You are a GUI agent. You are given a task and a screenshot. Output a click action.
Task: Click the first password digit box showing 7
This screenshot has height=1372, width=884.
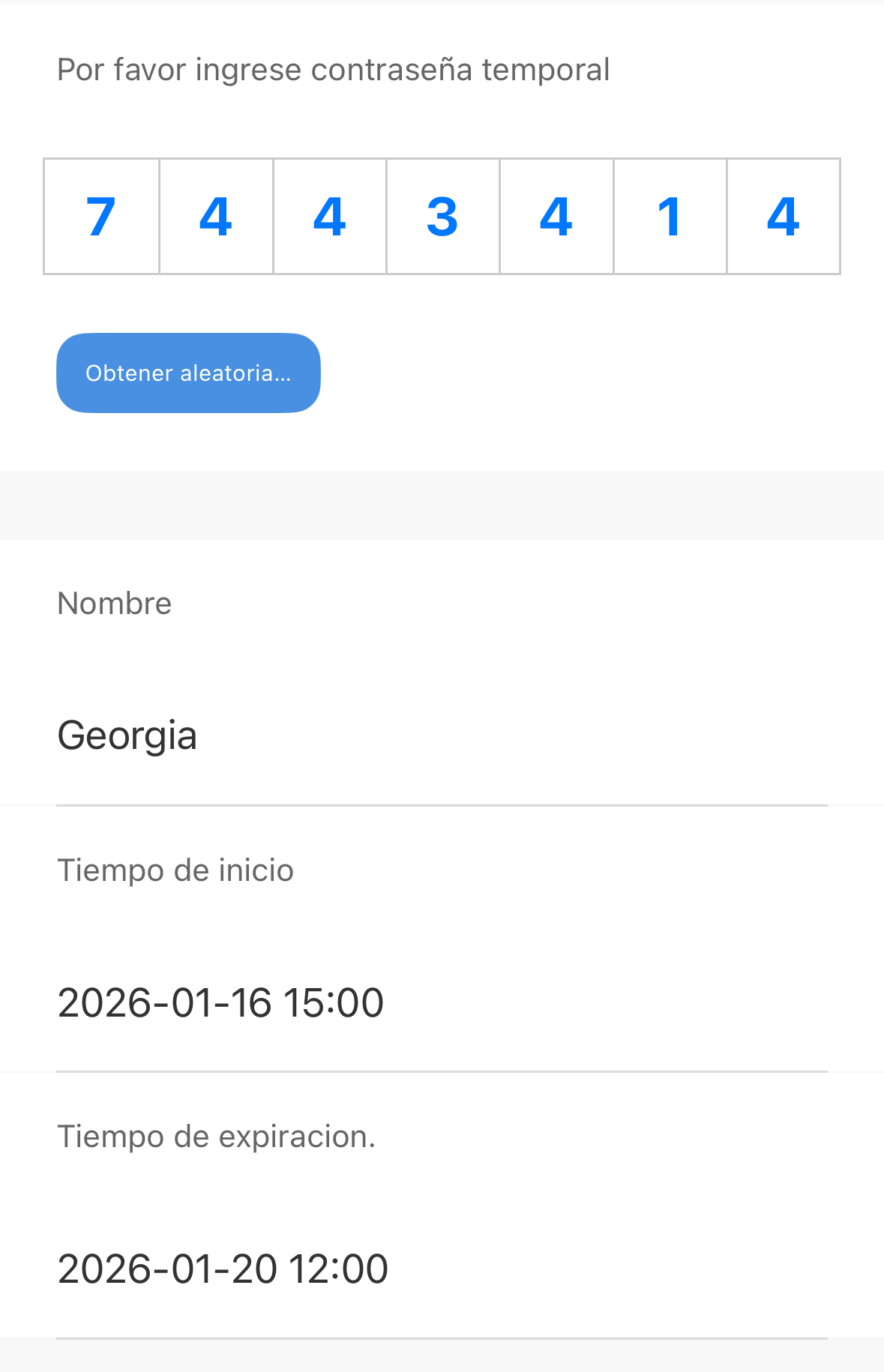point(101,217)
